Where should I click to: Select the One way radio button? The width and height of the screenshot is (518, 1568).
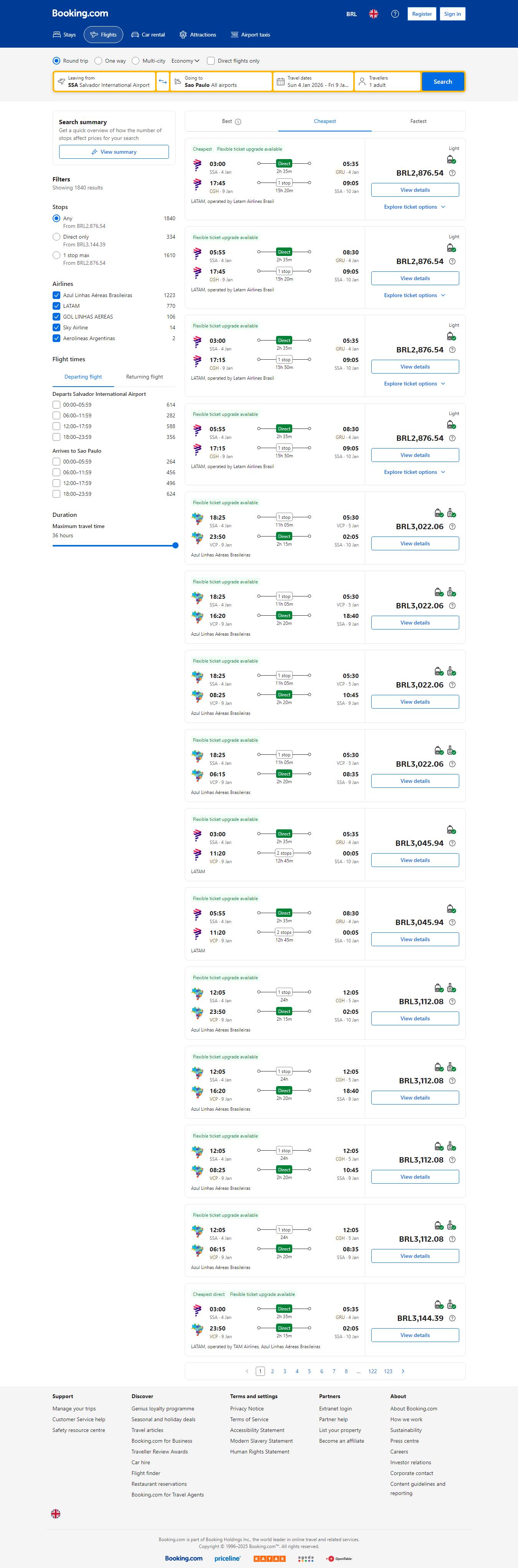click(98, 61)
